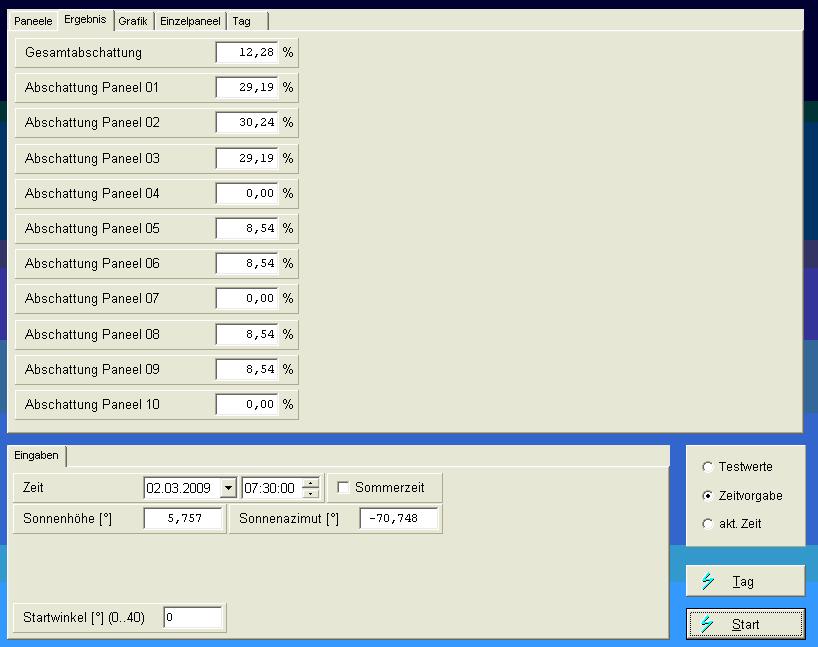The width and height of the screenshot is (818, 647).
Task: Click the Gesamtabschattung percentage field
Action: 246,52
